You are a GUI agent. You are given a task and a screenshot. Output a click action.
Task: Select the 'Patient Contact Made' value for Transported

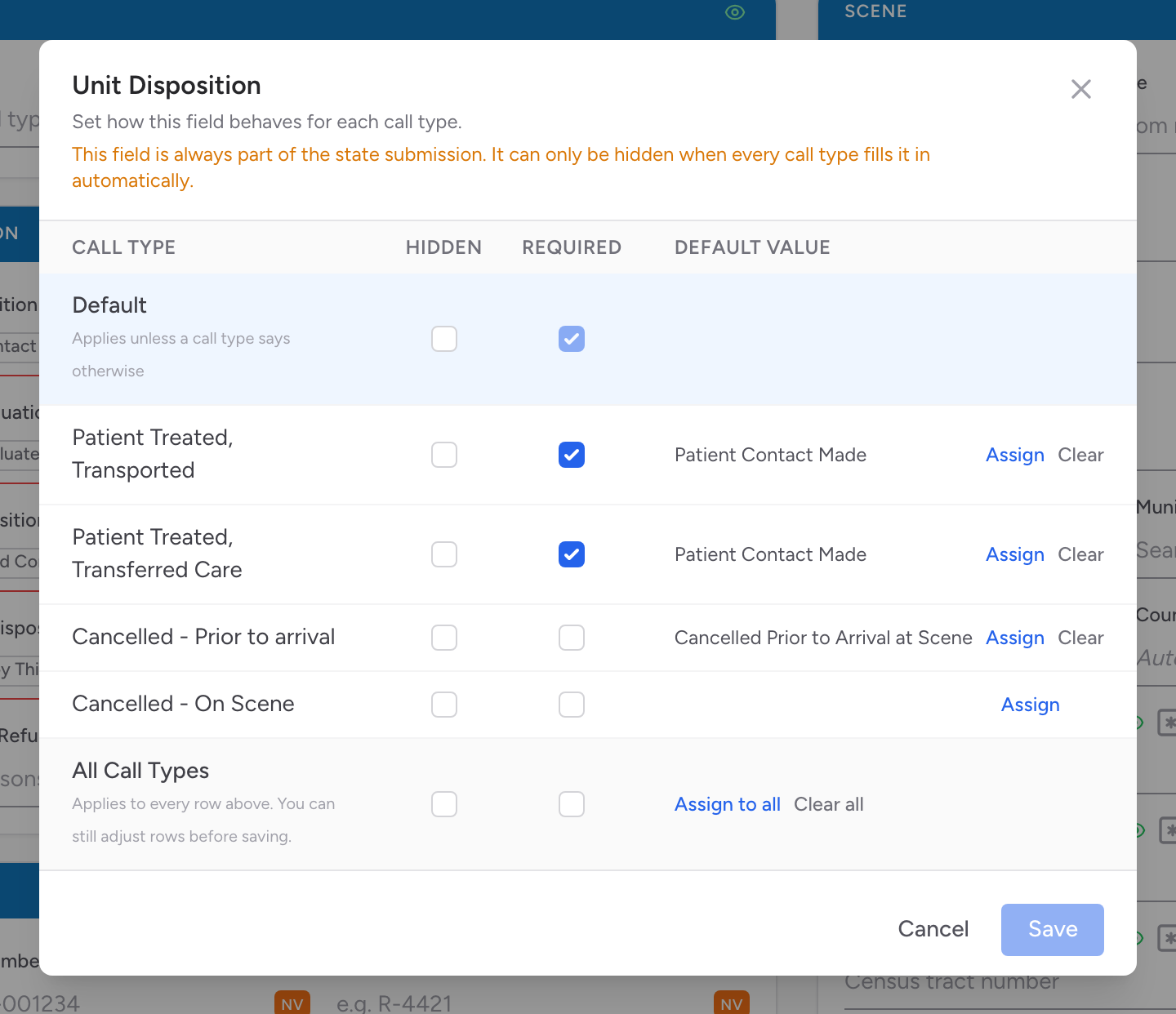click(770, 455)
